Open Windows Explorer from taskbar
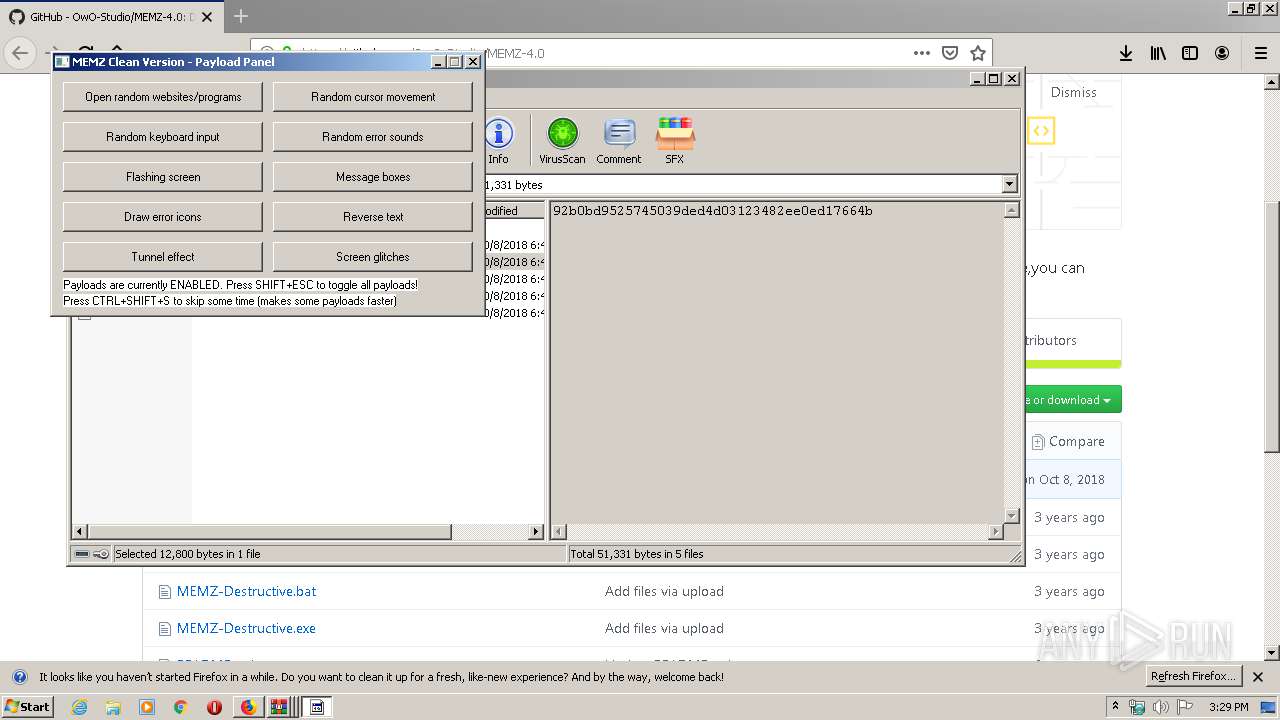 (x=113, y=707)
